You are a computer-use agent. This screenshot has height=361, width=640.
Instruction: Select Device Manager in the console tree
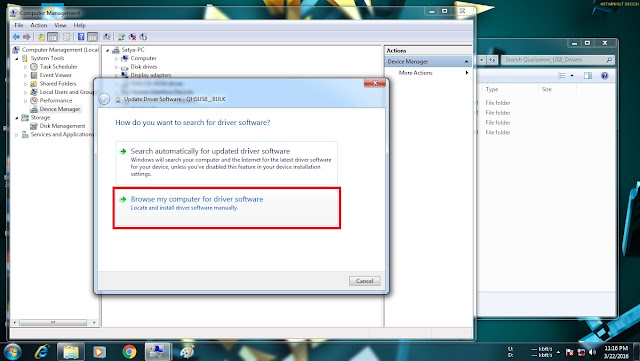point(60,109)
